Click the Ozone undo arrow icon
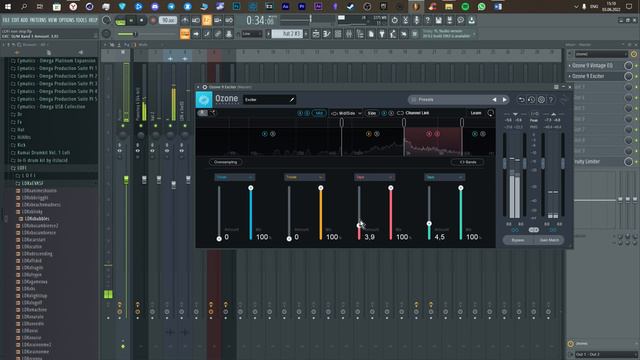Screen dimensions: 640x360 [521, 100]
